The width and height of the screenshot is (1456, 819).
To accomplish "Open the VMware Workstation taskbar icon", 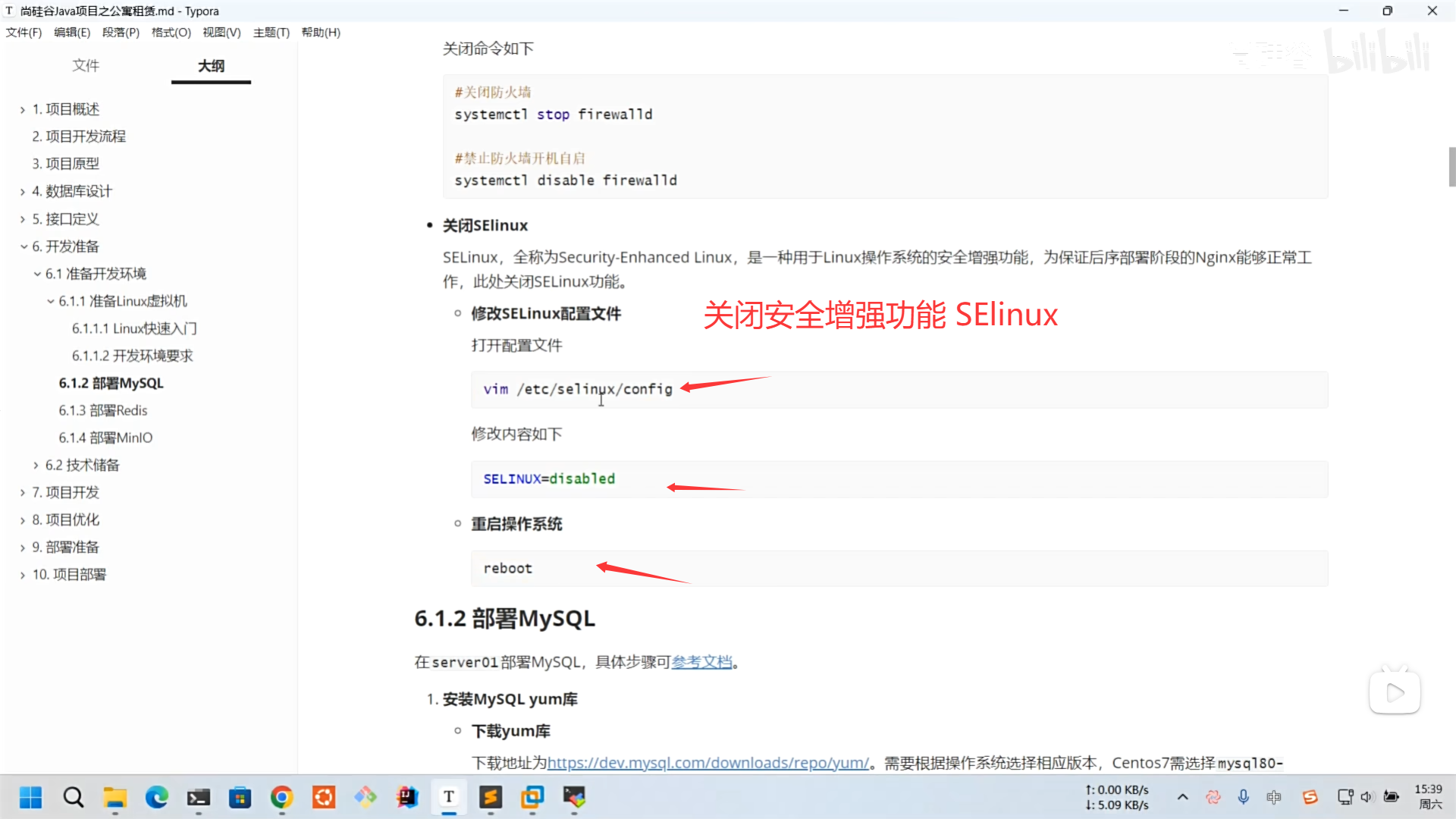I will (x=532, y=797).
